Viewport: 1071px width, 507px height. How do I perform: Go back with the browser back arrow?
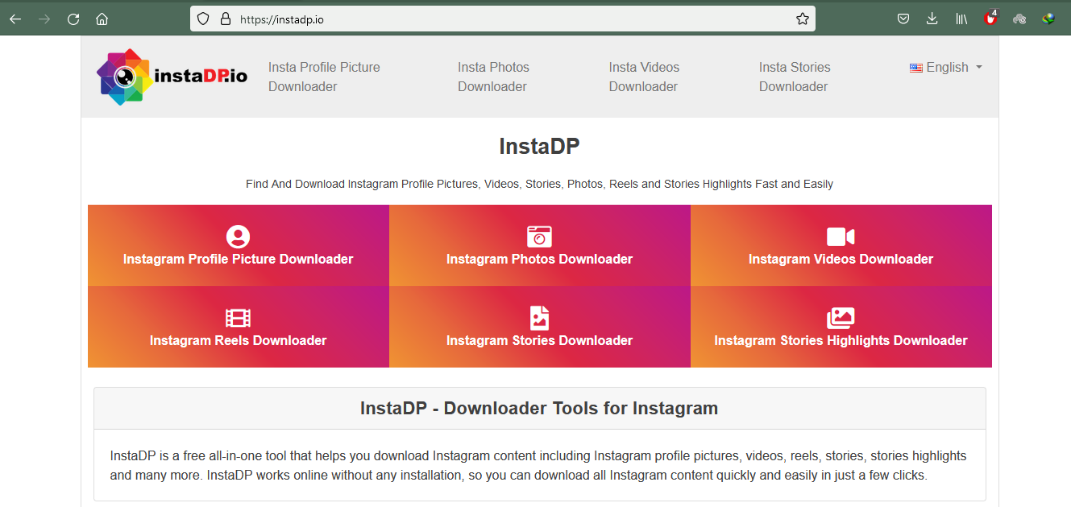coord(15,19)
